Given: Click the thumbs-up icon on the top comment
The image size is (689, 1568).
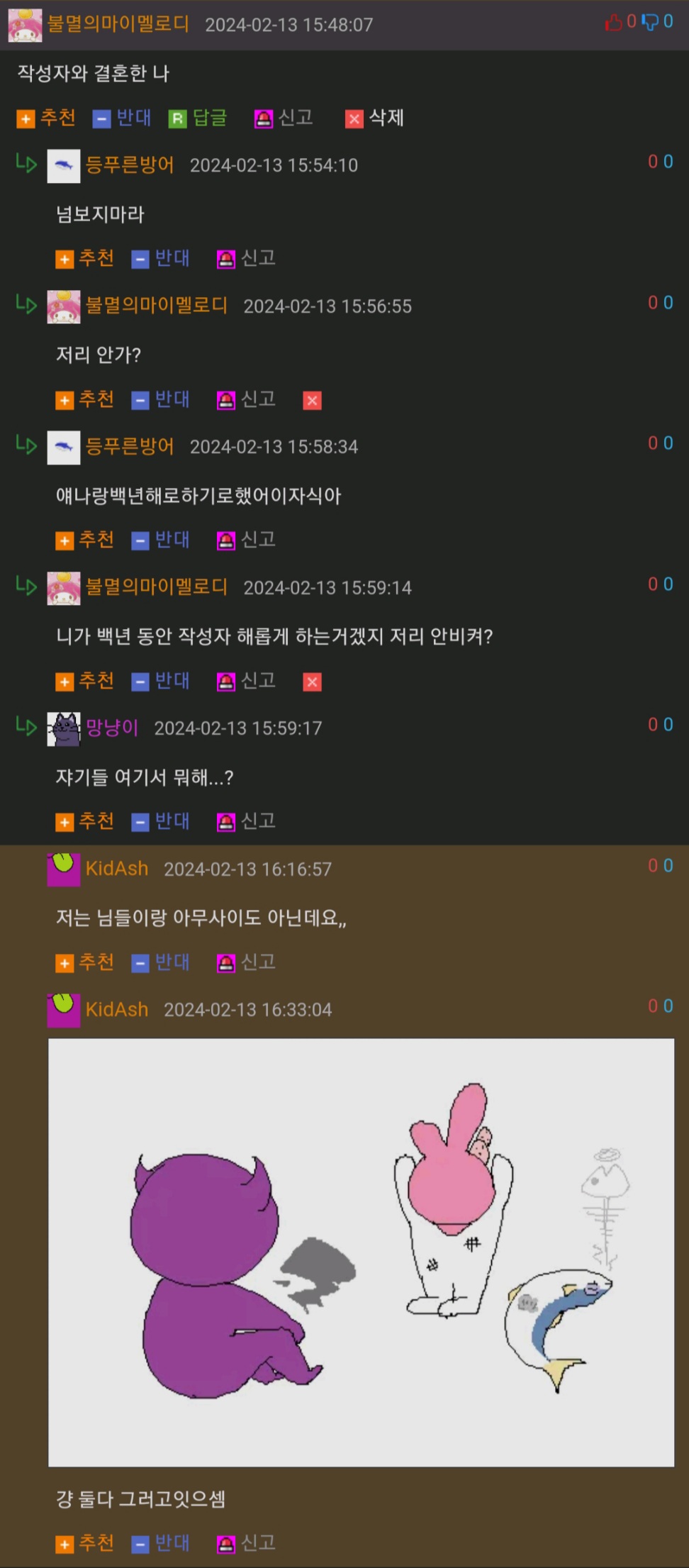Looking at the screenshot, I should [613, 23].
